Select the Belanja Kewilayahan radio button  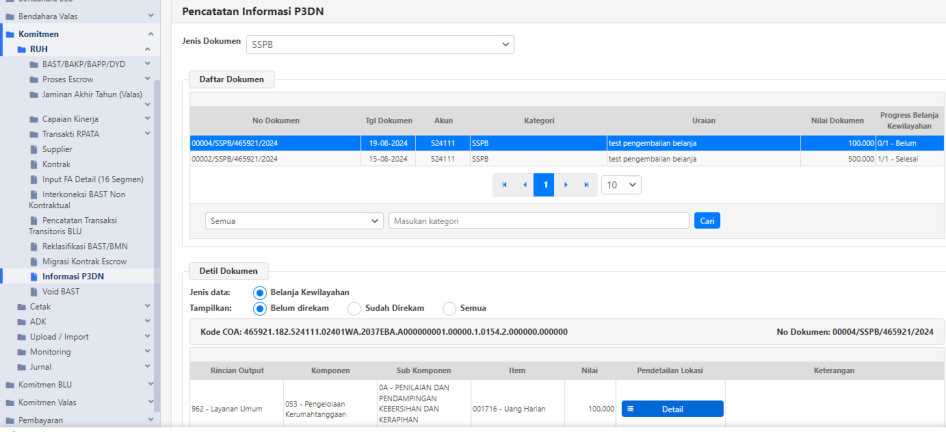pyautogui.click(x=260, y=292)
